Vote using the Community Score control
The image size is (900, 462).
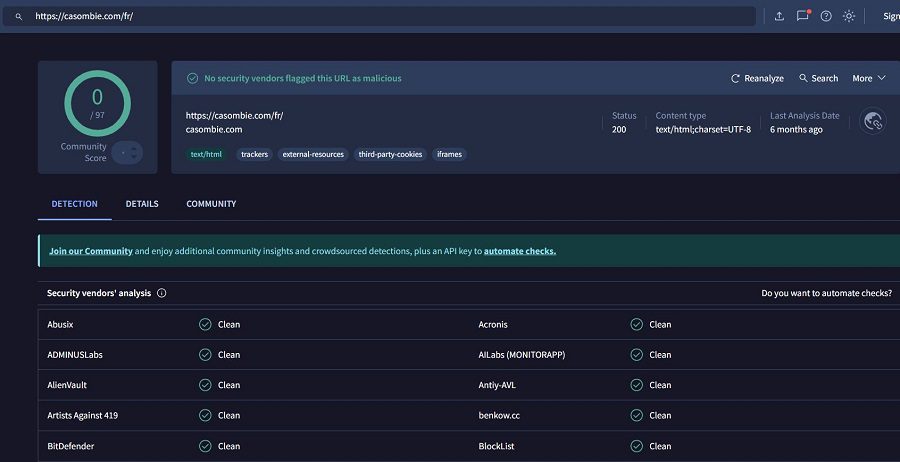point(127,153)
